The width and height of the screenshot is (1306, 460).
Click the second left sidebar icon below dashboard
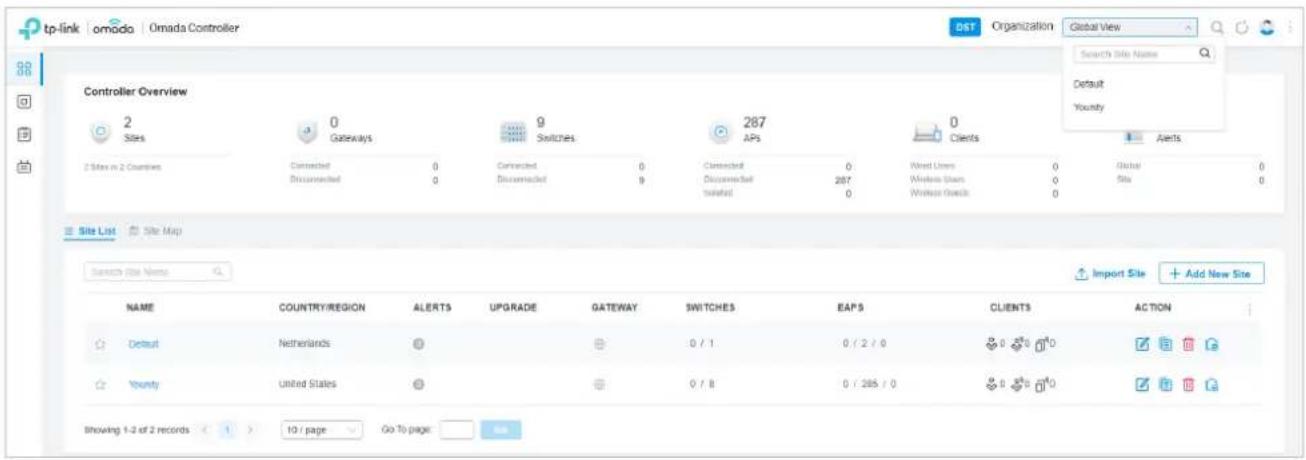pos(23,101)
